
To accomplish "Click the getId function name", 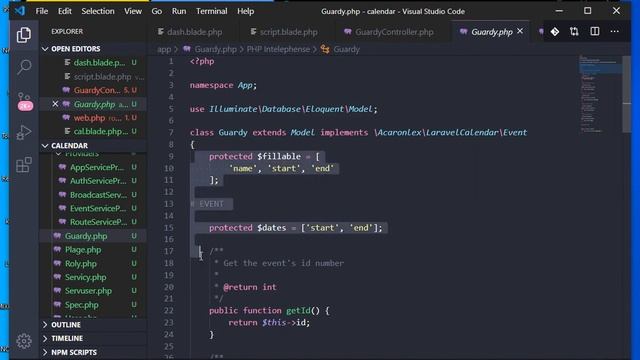I will click(298, 311).
